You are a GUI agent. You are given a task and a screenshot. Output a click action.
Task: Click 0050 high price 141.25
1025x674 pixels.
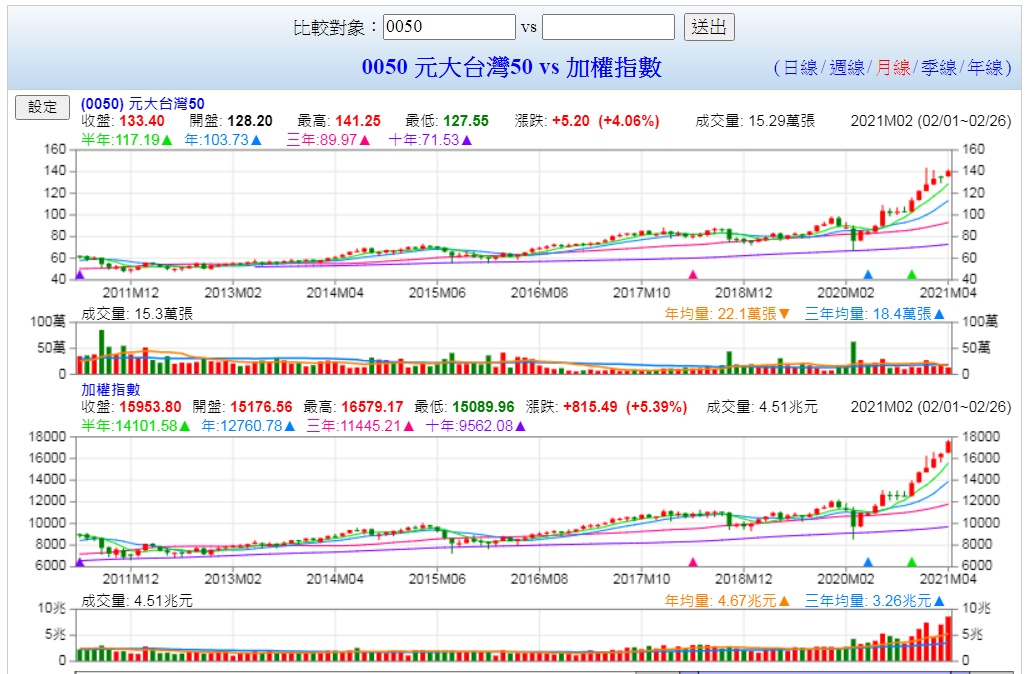click(358, 121)
